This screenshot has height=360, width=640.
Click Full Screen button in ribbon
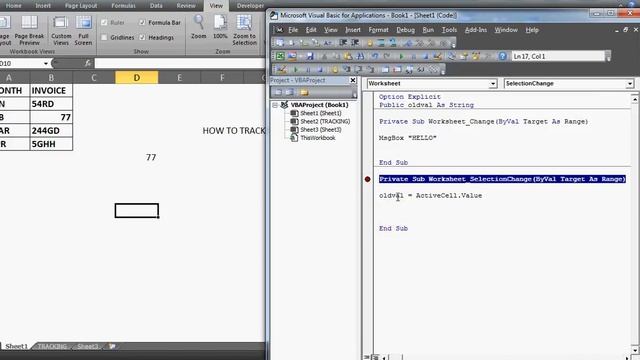pyautogui.click(x=83, y=31)
